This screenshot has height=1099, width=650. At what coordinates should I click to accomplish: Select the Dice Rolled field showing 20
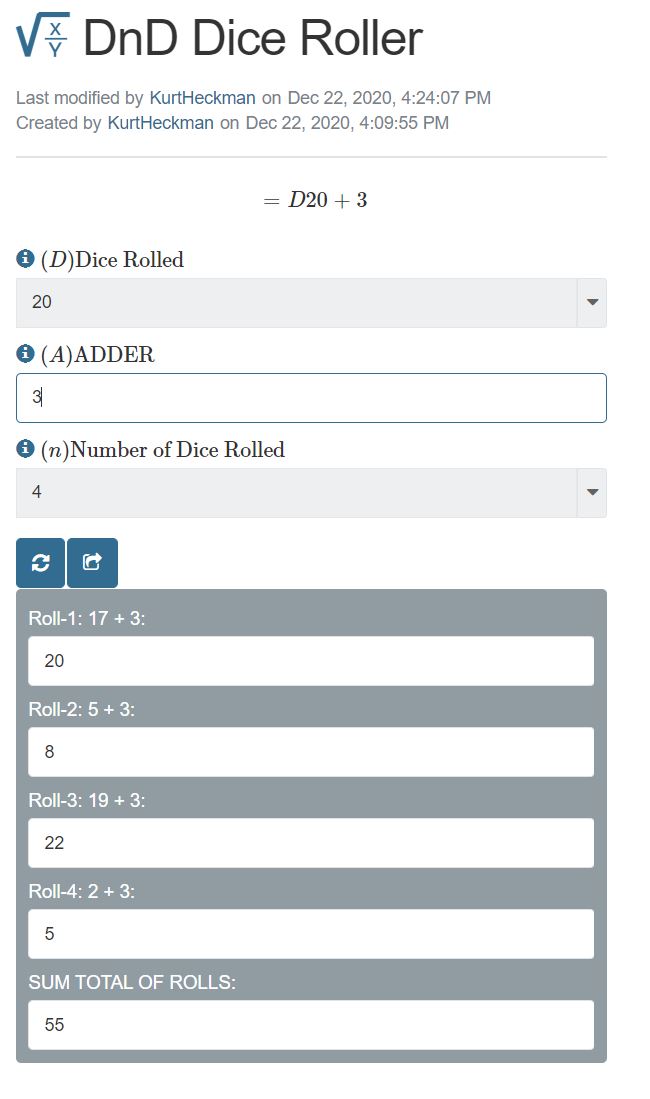click(x=296, y=302)
